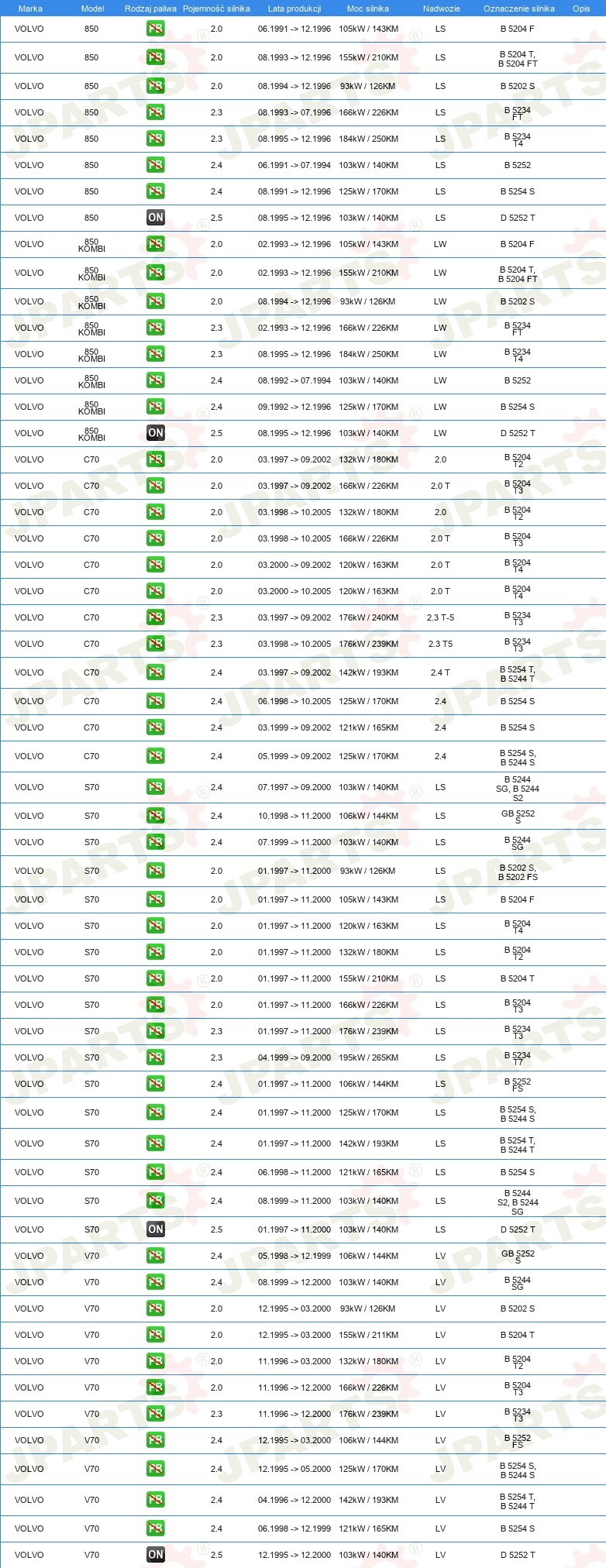Click the Lata produkcji column header
606x1568 pixels.
click(294, 9)
